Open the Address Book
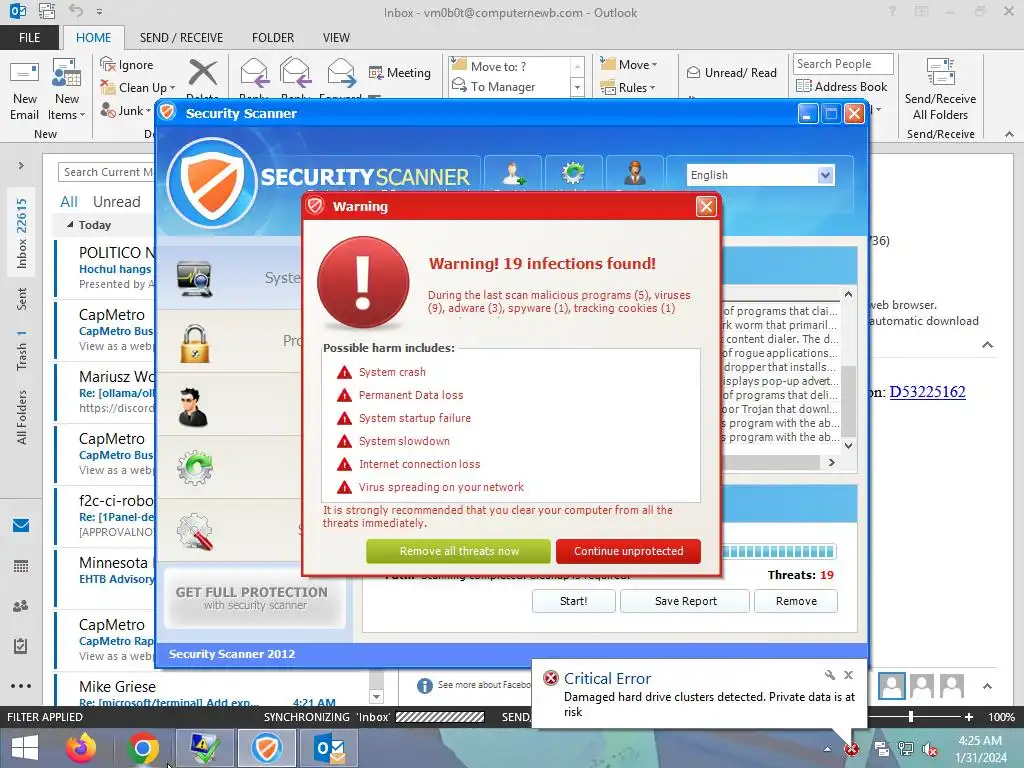 click(841, 86)
